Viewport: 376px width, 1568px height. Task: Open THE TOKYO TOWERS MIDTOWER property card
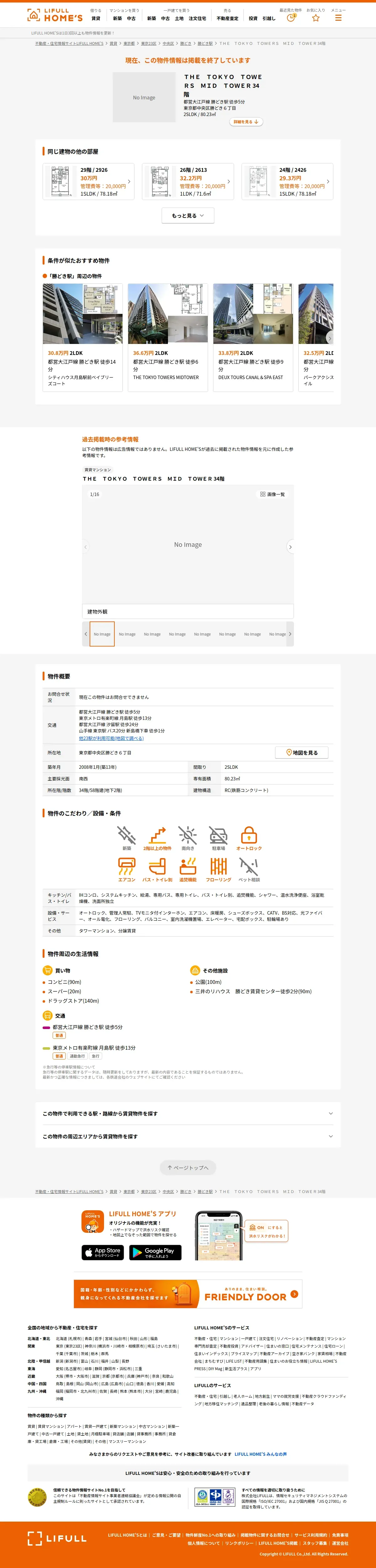click(168, 337)
